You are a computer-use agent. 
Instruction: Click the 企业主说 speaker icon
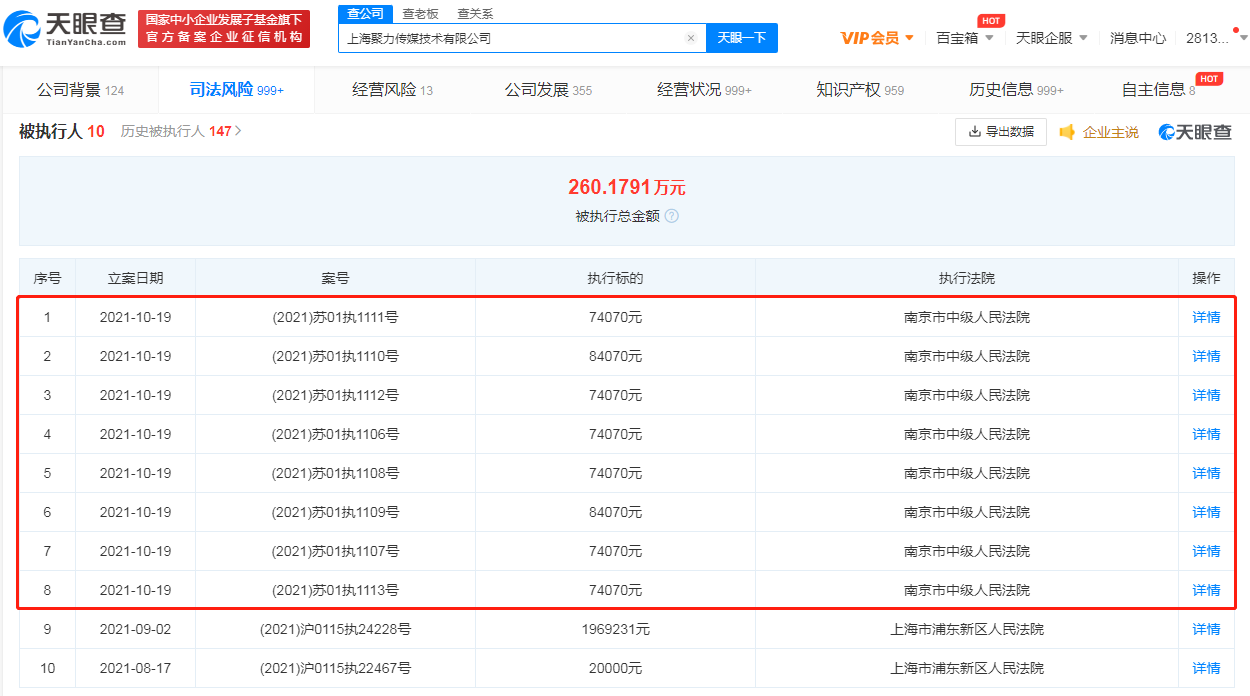point(1067,132)
